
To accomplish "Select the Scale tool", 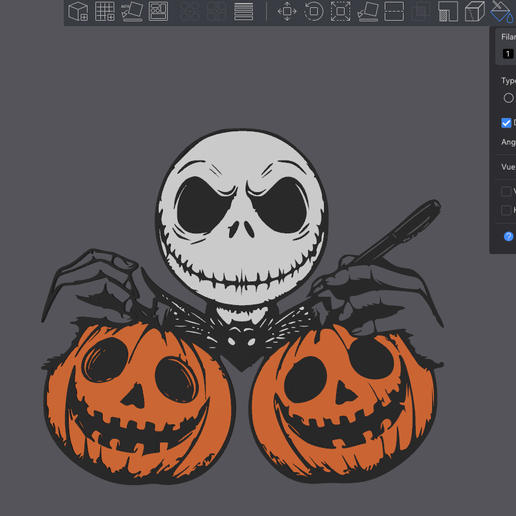I will click(340, 11).
